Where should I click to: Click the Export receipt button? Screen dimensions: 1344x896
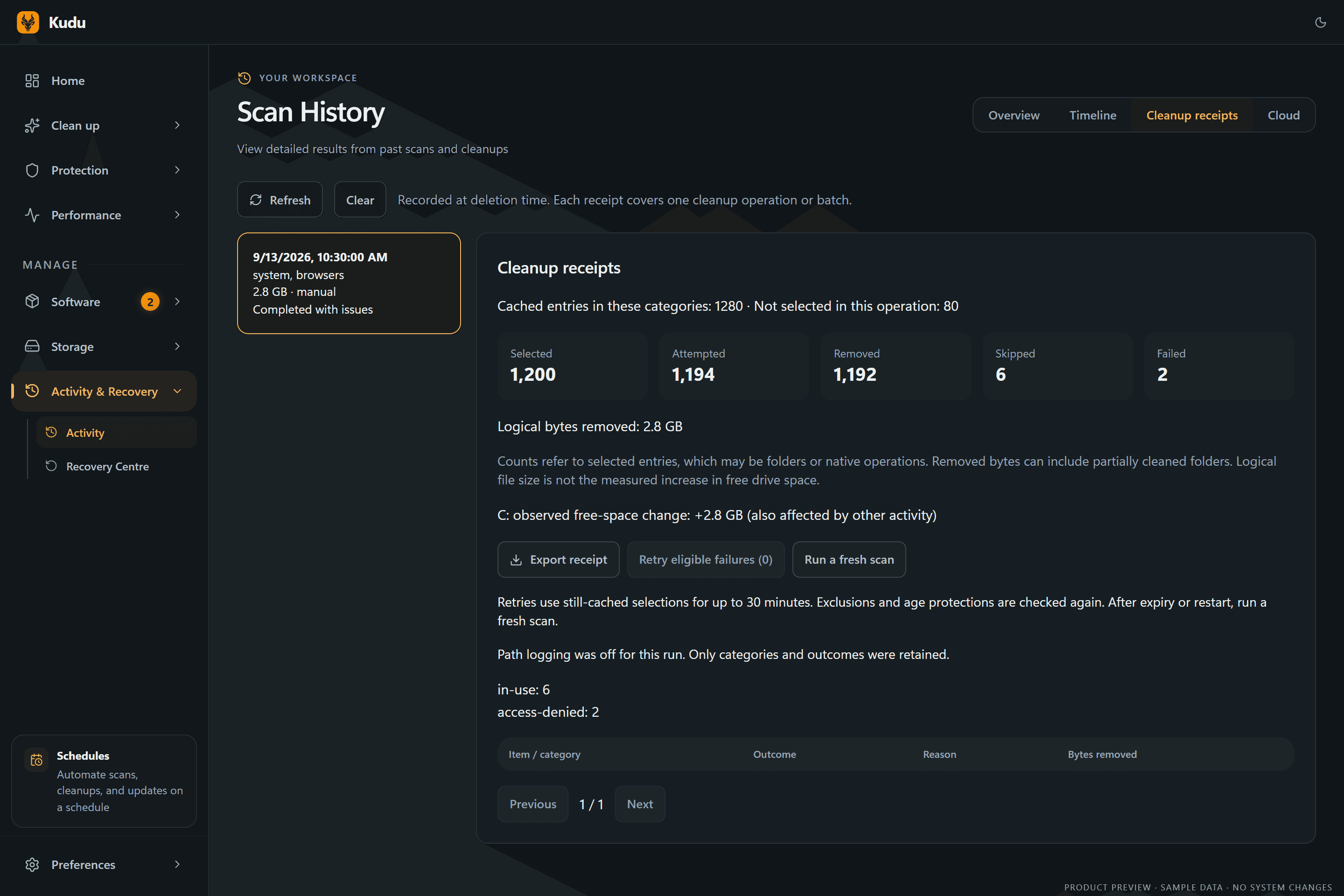[x=558, y=560]
